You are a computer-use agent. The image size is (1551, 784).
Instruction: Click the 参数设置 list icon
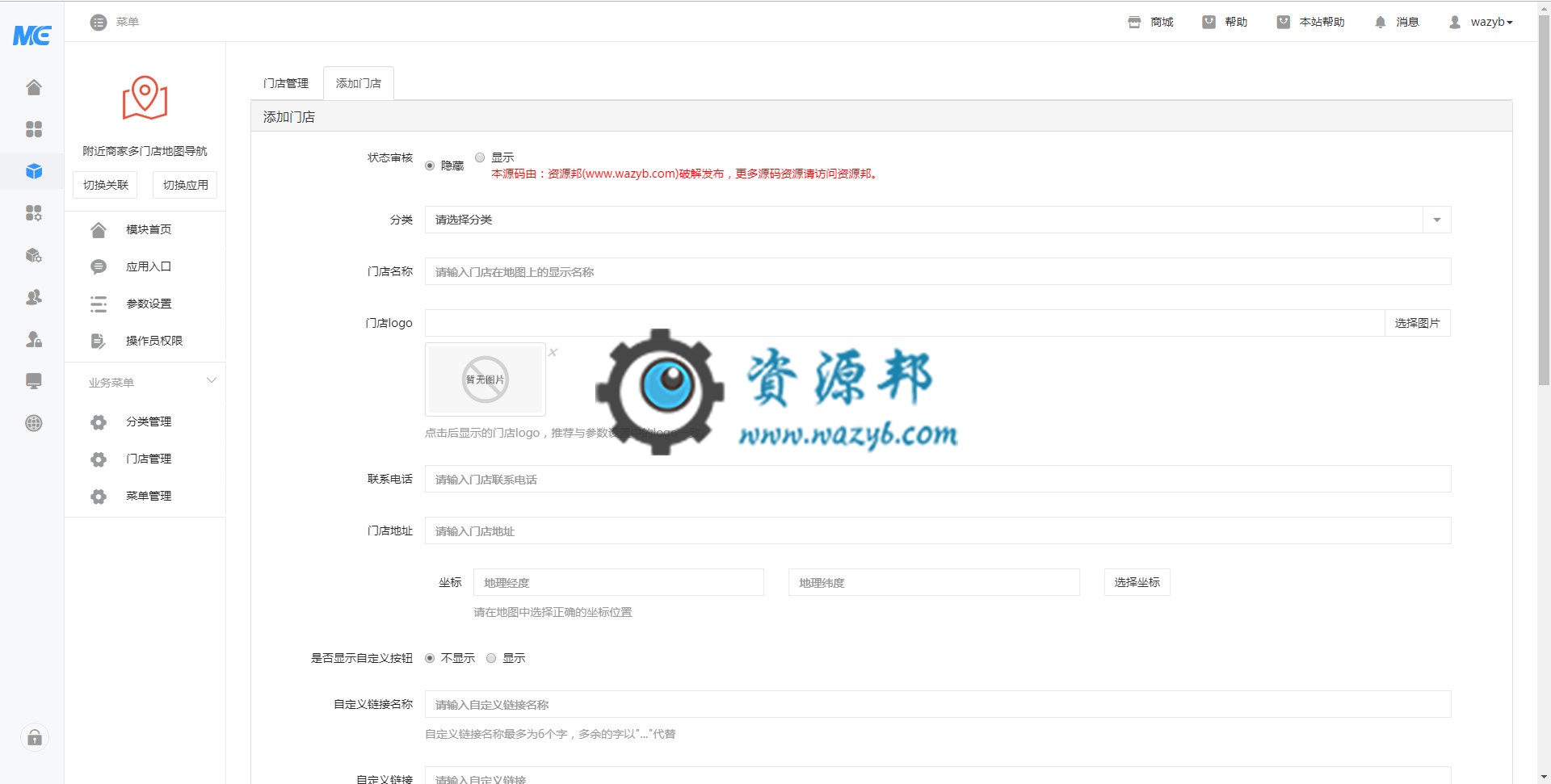pos(99,304)
